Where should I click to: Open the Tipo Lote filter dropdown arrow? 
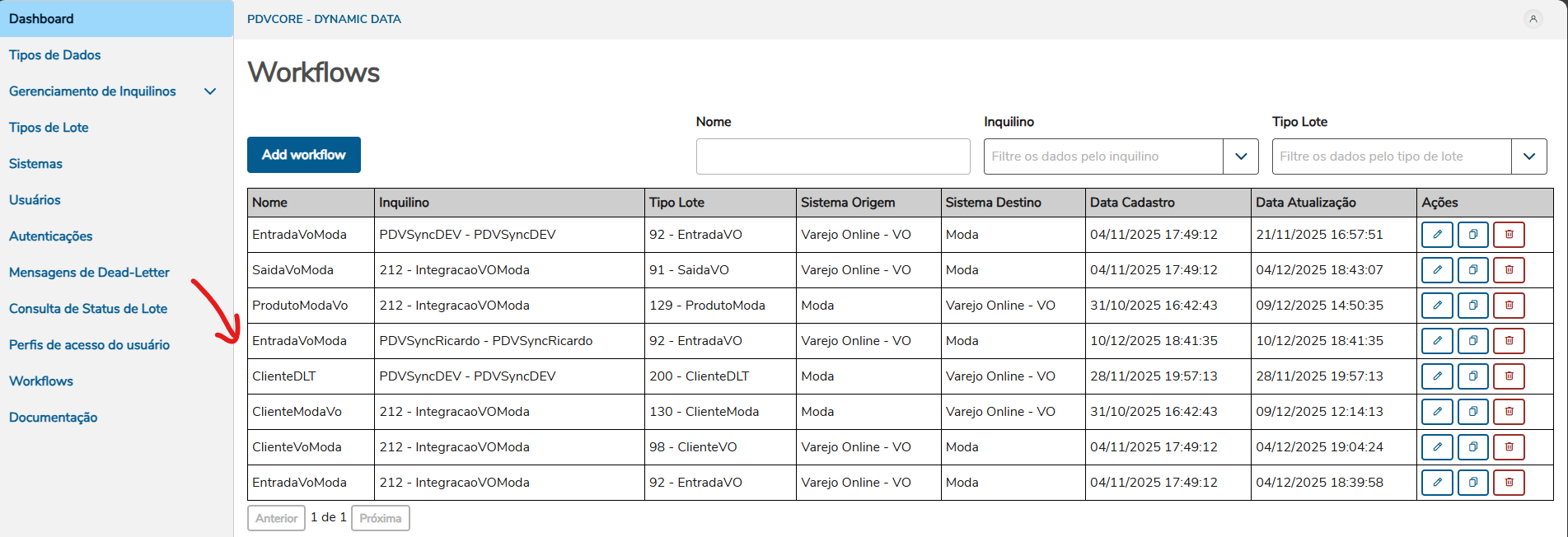(1528, 156)
